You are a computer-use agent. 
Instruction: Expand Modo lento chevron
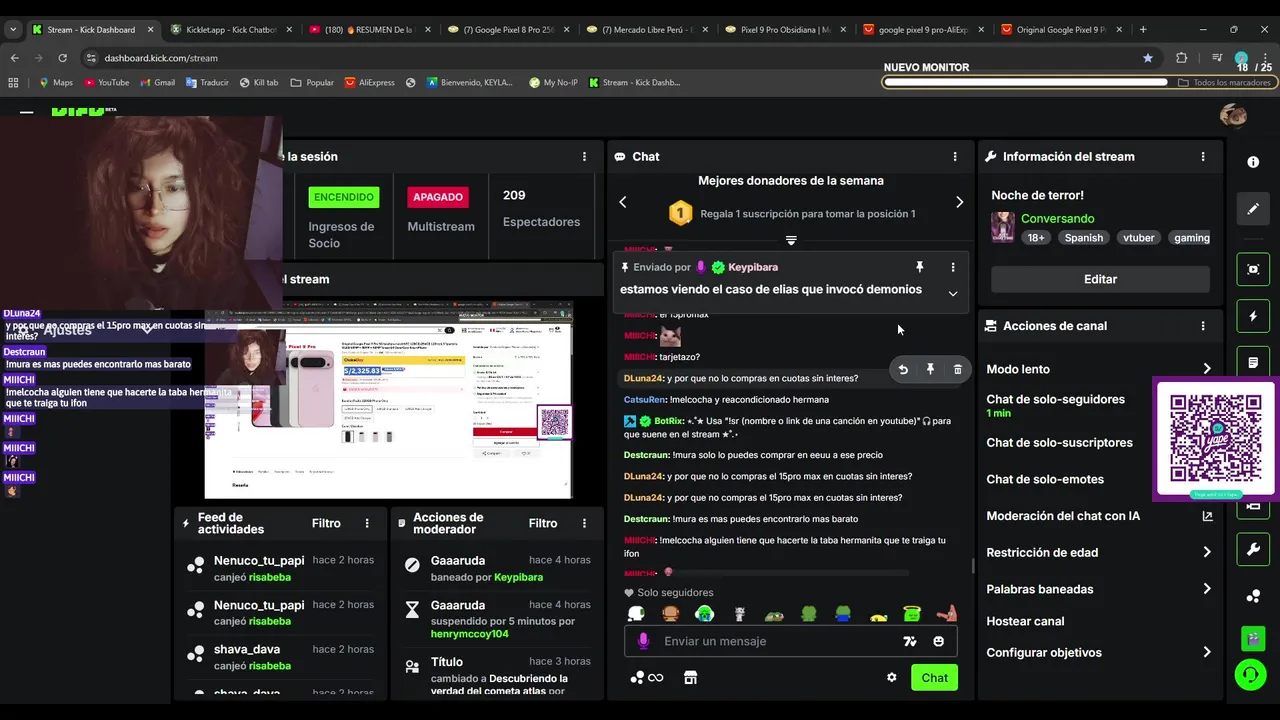tap(1207, 369)
